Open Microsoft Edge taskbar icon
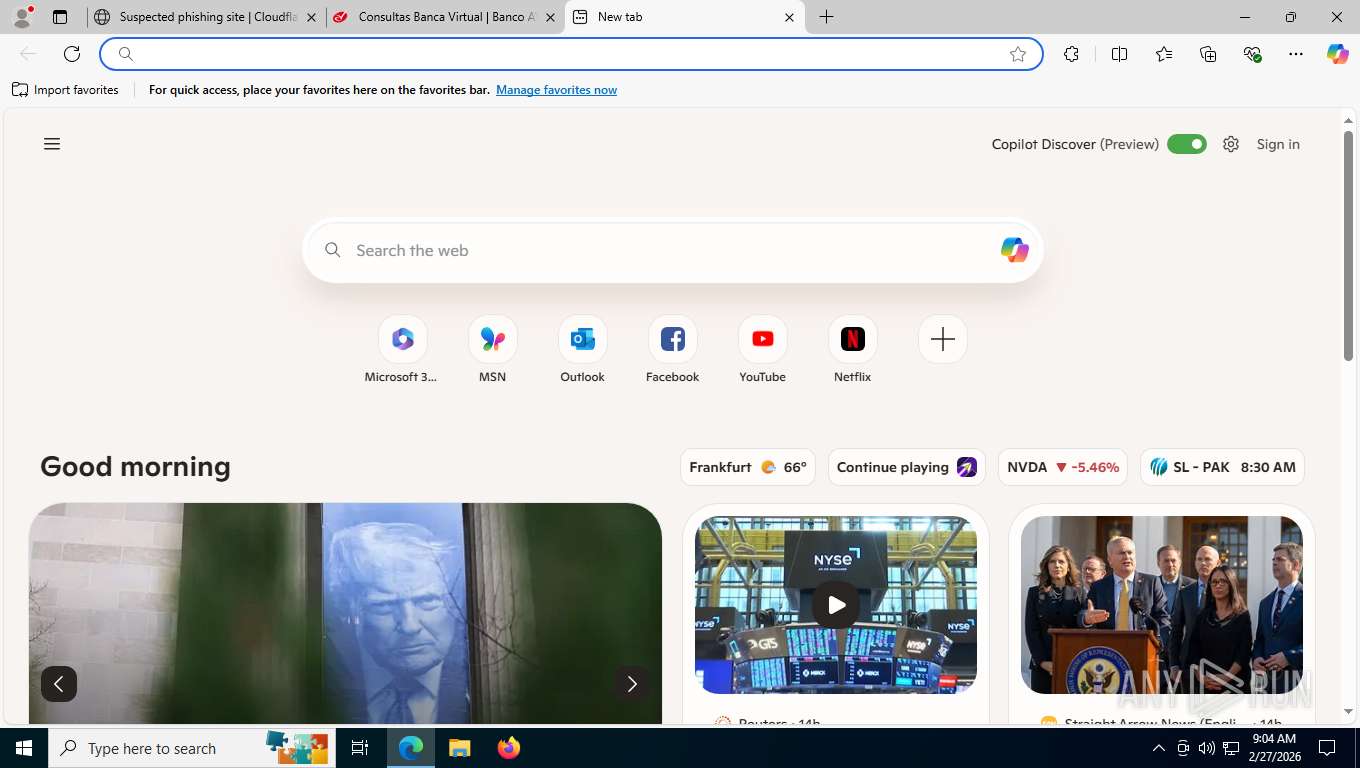 pyautogui.click(x=411, y=748)
